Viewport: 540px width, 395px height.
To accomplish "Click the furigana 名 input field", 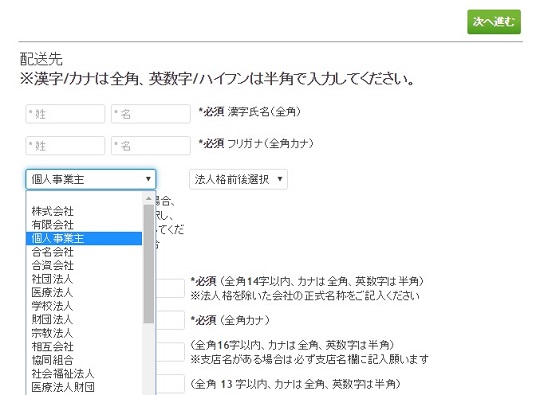I will point(150,146).
